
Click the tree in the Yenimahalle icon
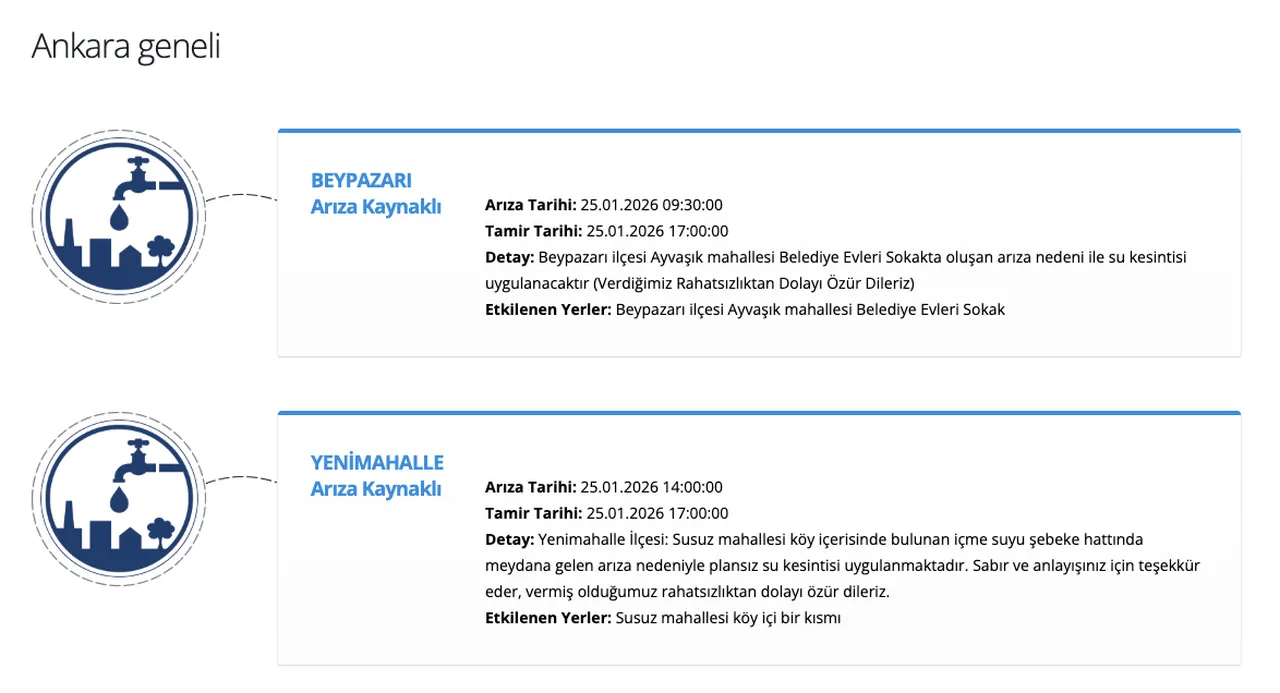[160, 528]
